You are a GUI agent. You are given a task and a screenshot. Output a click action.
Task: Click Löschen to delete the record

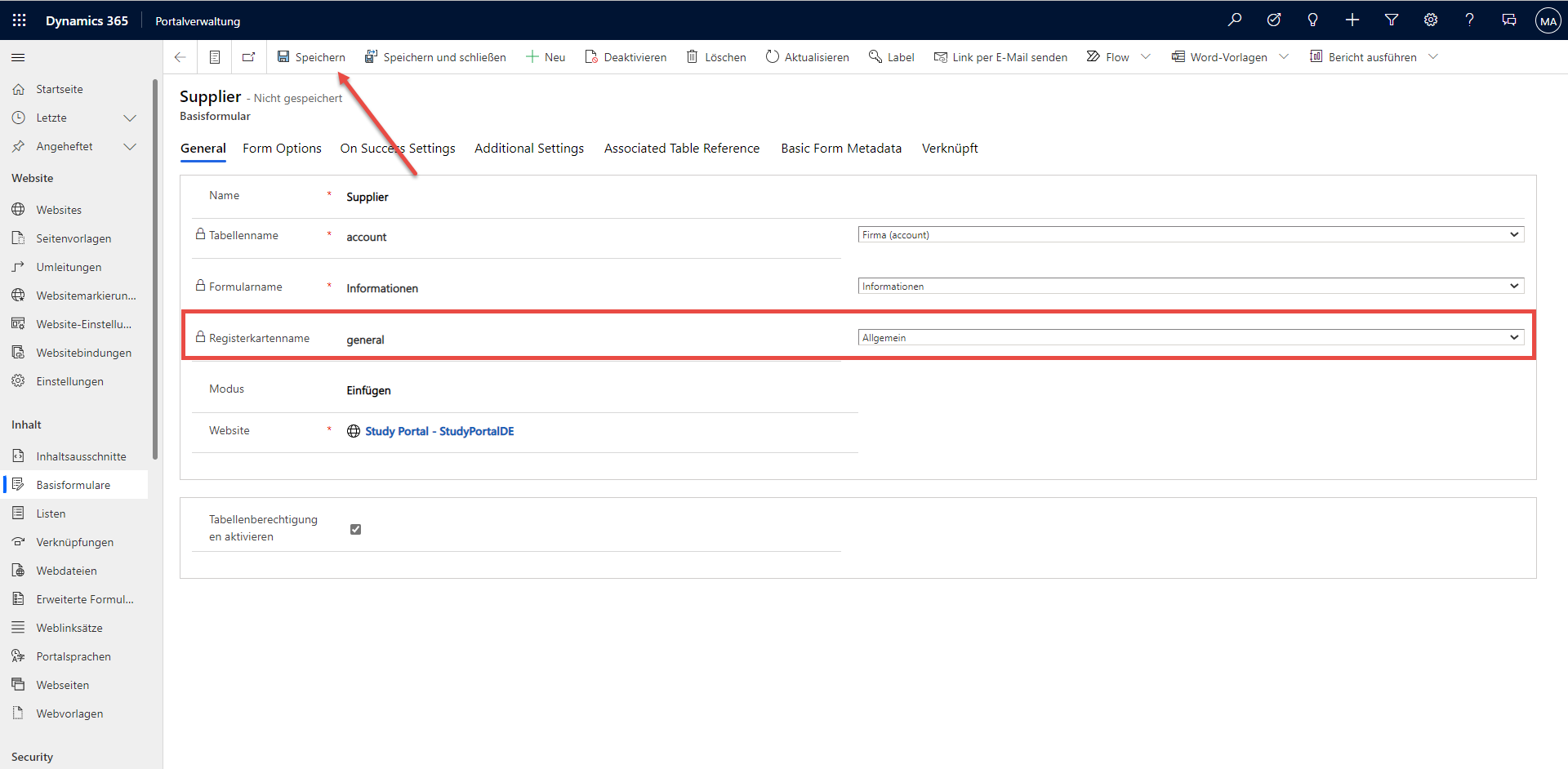[x=716, y=57]
